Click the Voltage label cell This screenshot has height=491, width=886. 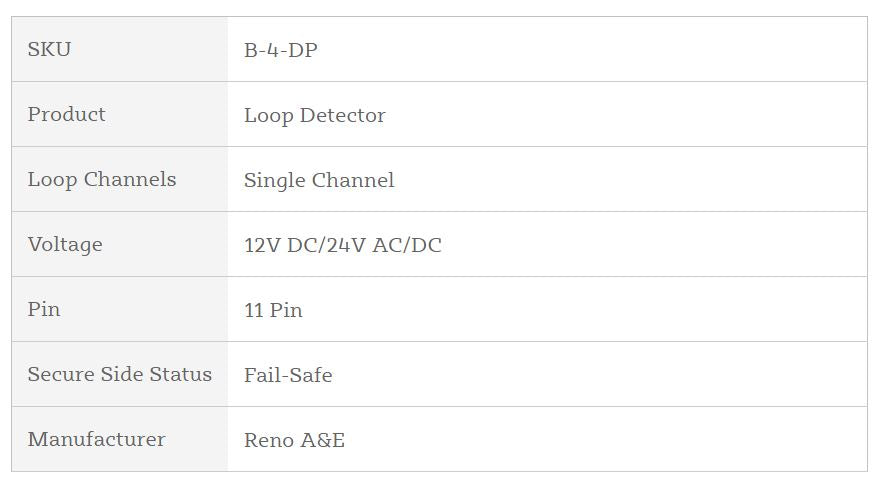(65, 244)
